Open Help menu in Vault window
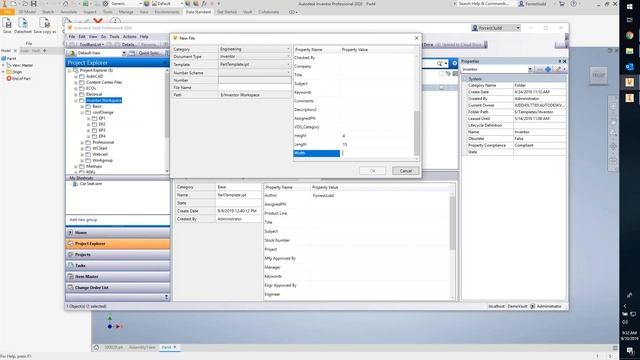This screenshot has width=640, height=360. [144, 37]
